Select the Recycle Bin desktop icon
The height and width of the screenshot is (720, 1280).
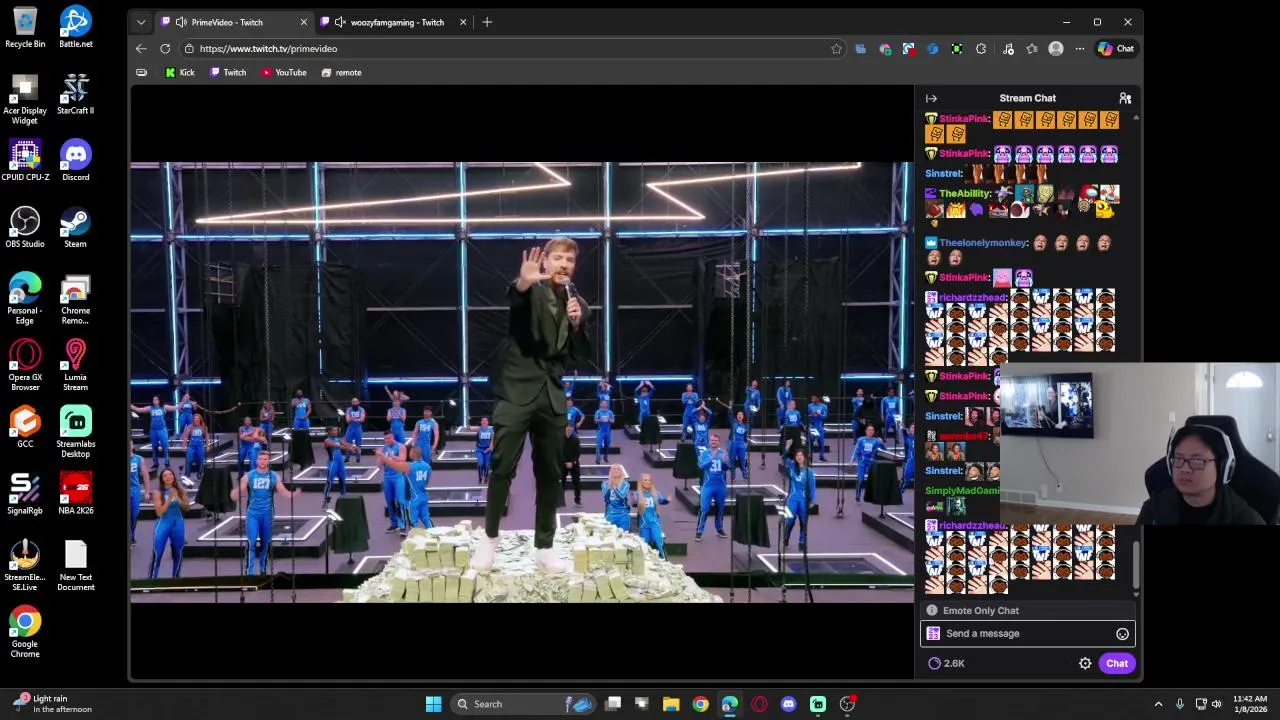point(25,27)
